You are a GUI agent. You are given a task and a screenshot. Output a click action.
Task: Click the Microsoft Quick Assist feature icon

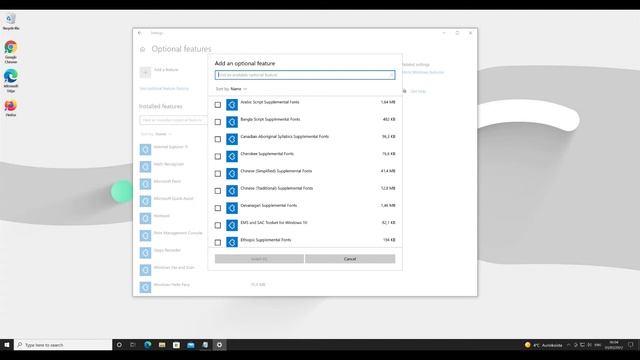(x=145, y=201)
